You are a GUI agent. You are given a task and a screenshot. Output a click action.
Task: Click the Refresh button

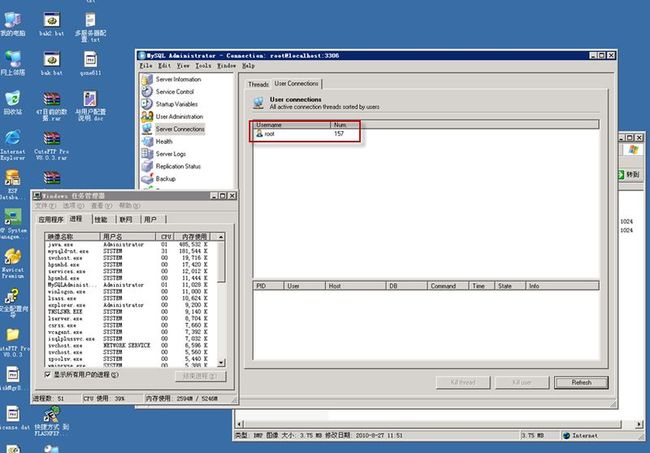click(581, 382)
